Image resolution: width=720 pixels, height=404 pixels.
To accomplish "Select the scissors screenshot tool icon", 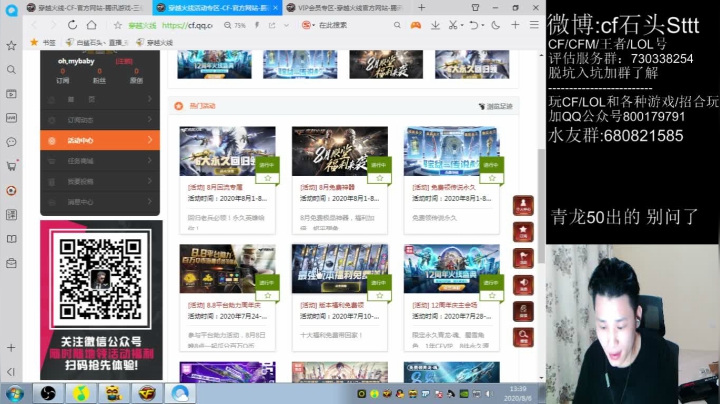I will click(x=453, y=25).
